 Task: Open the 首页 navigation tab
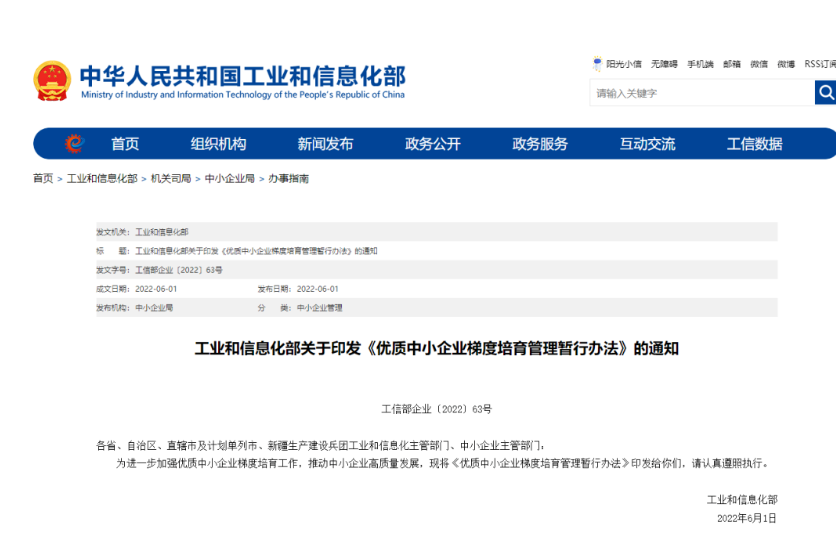pos(125,144)
